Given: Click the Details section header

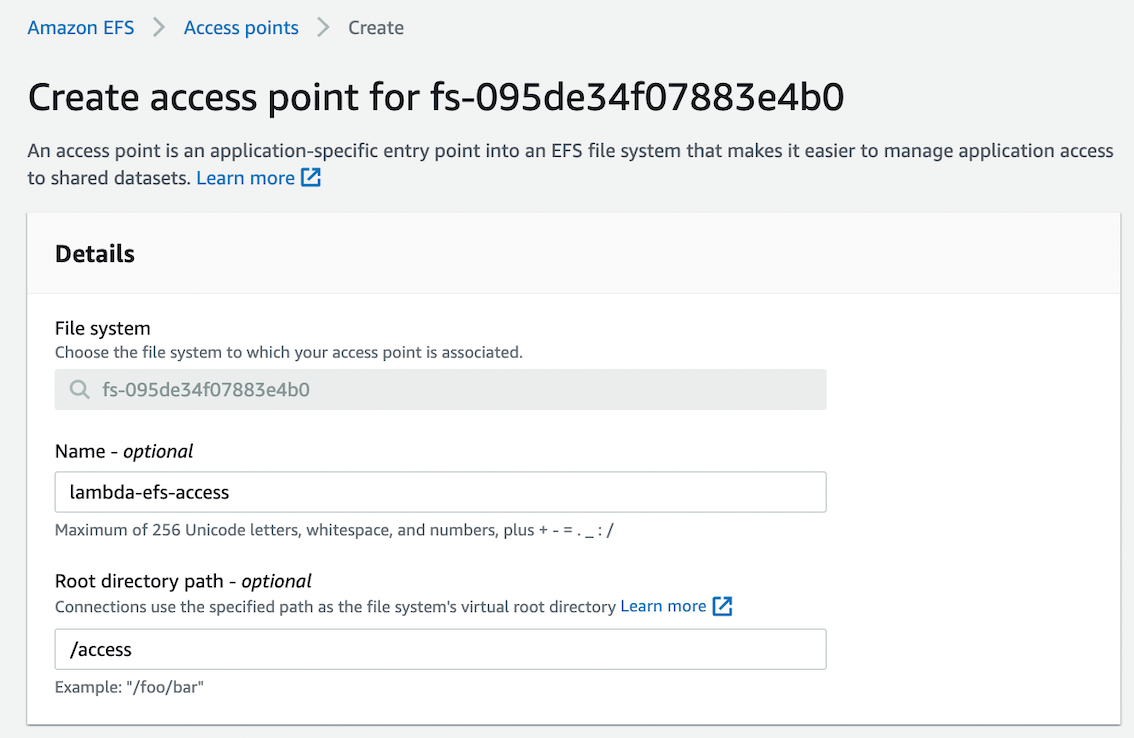Looking at the screenshot, I should (x=95, y=254).
